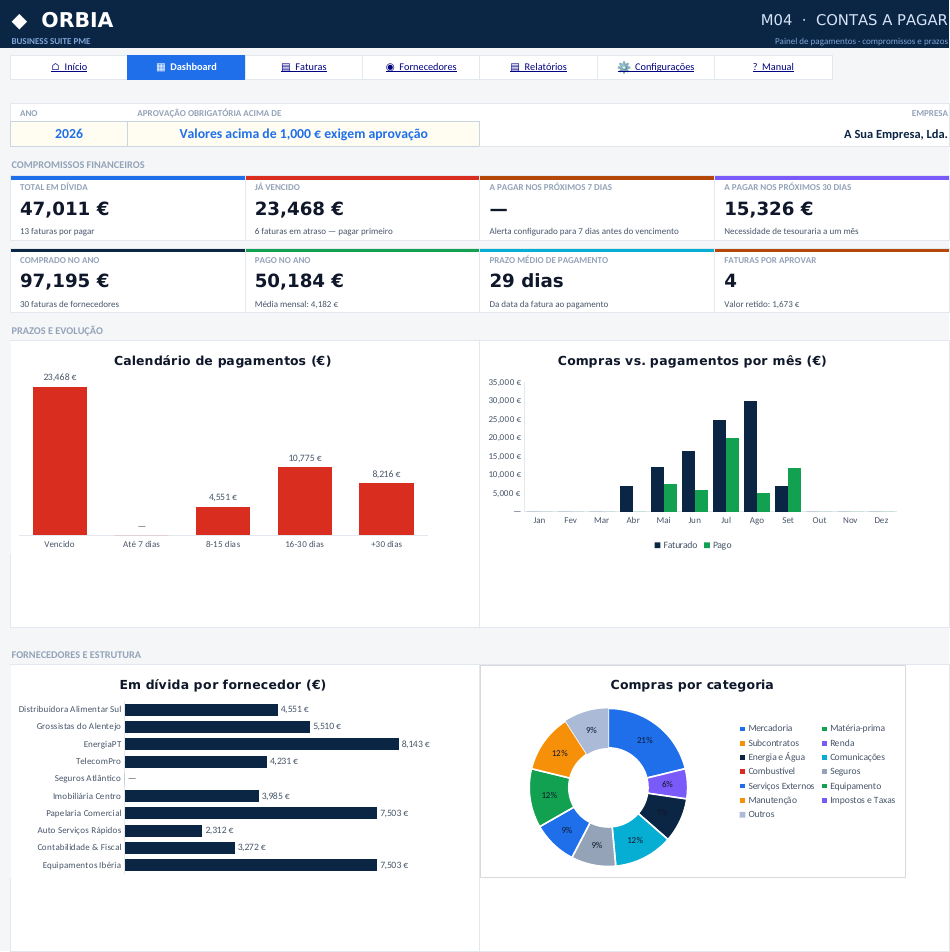
Task: Click the Comunicações legend entry
Action: 853,757
